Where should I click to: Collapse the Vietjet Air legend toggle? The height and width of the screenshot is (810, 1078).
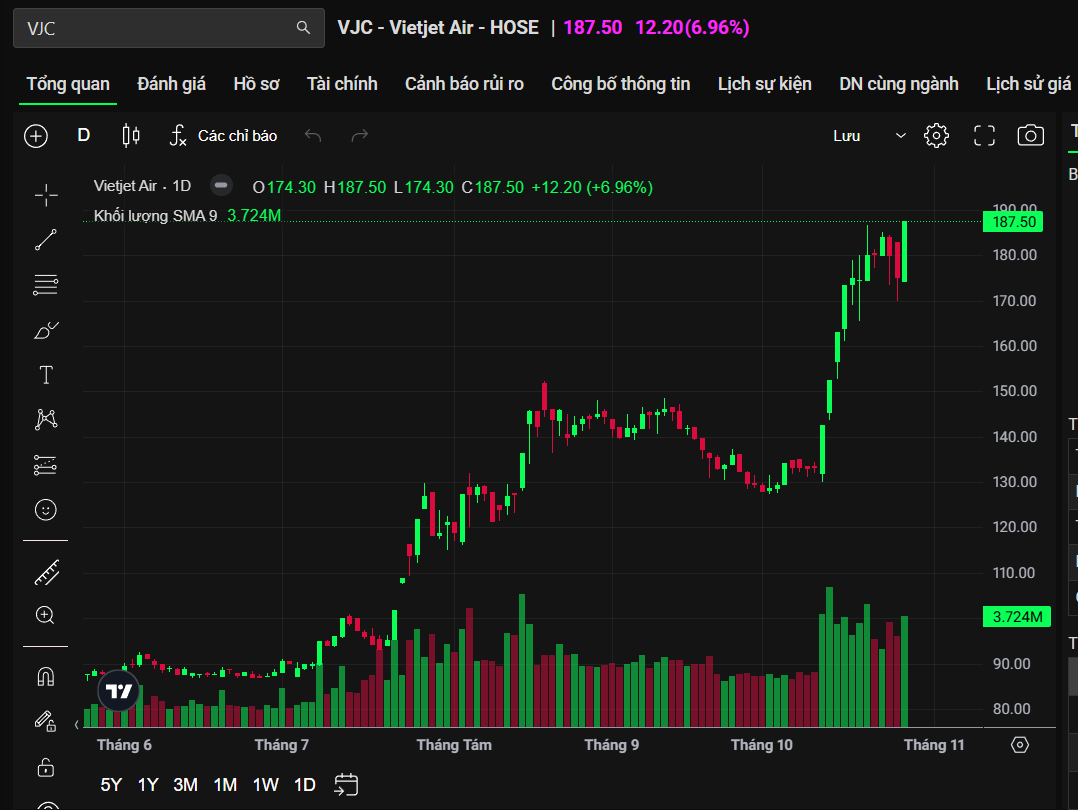click(x=222, y=186)
